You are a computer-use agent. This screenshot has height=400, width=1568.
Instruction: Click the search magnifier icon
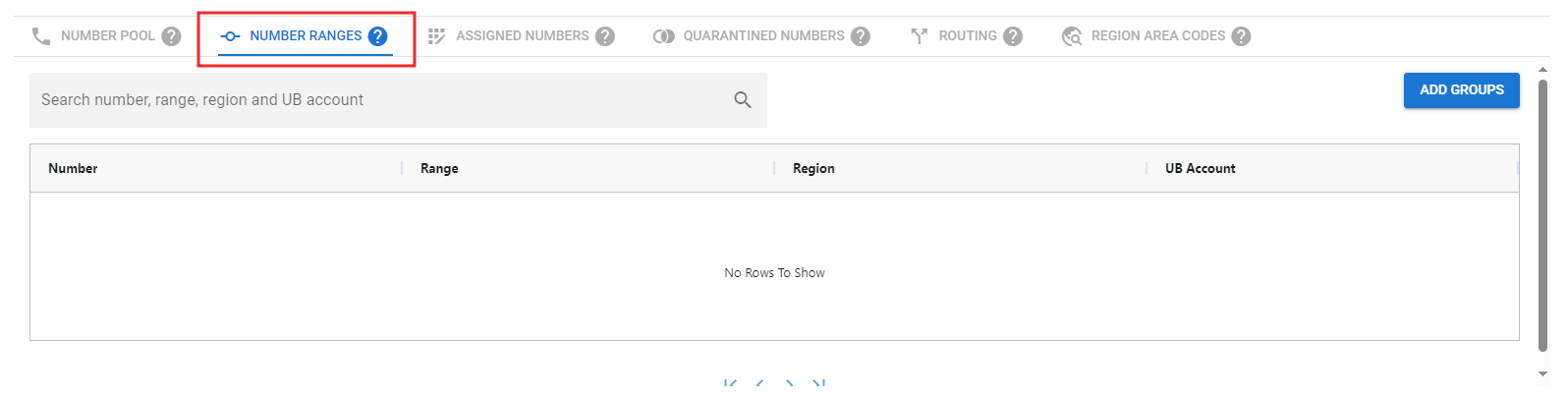coord(743,100)
